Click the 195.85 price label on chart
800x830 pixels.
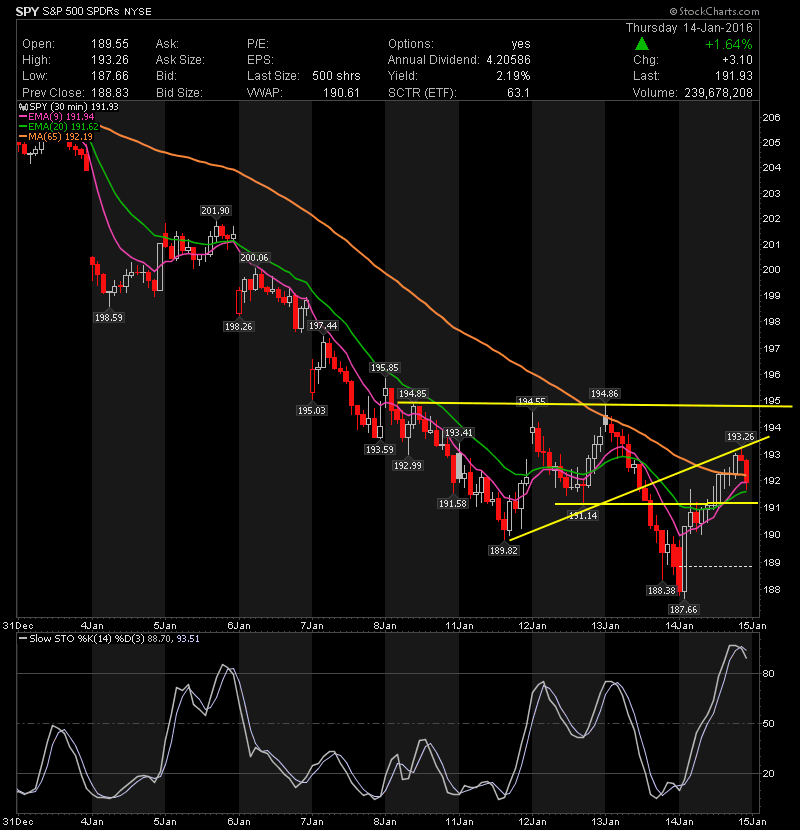click(x=384, y=367)
